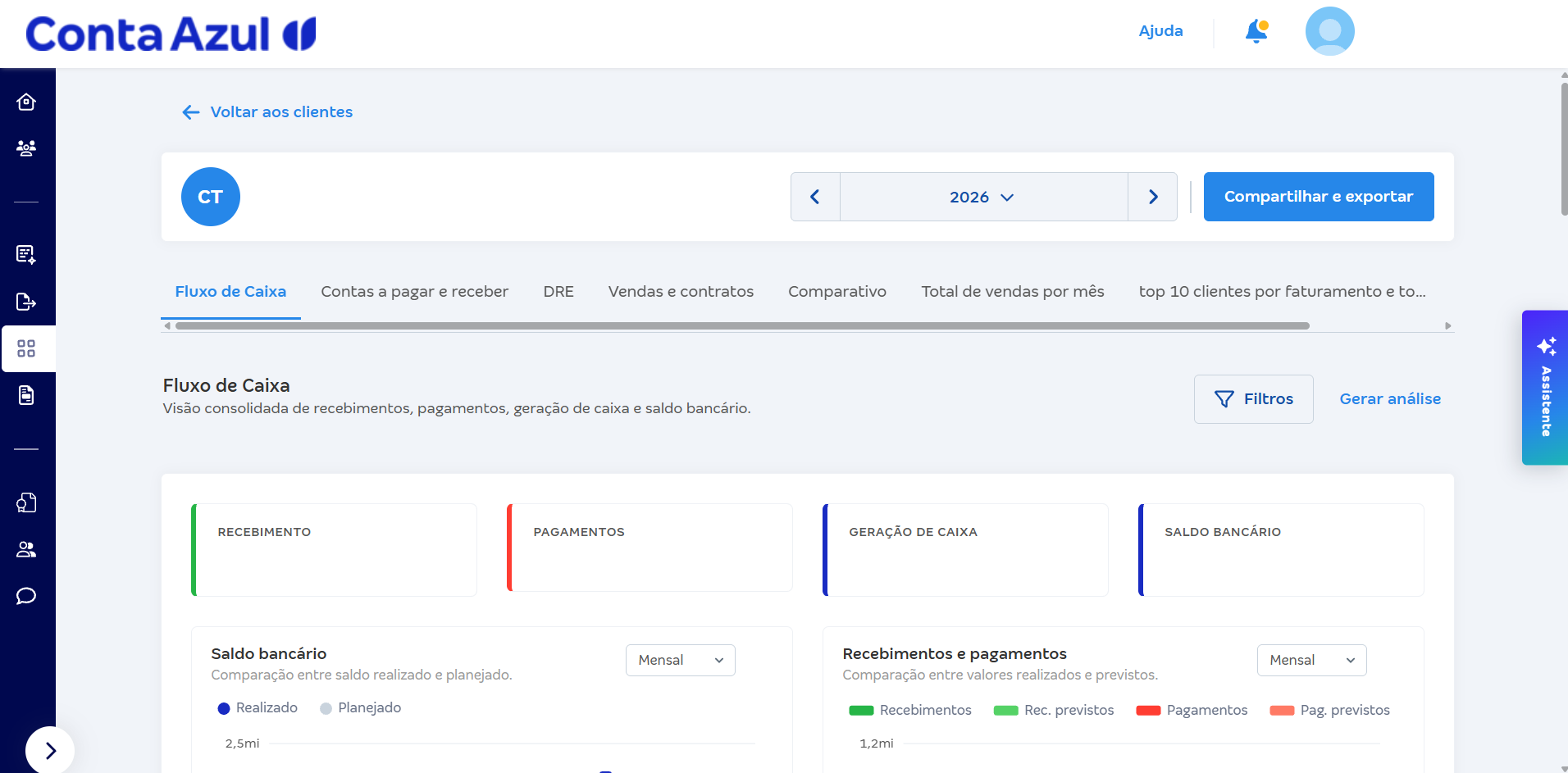Open the user profile avatar

1329,31
